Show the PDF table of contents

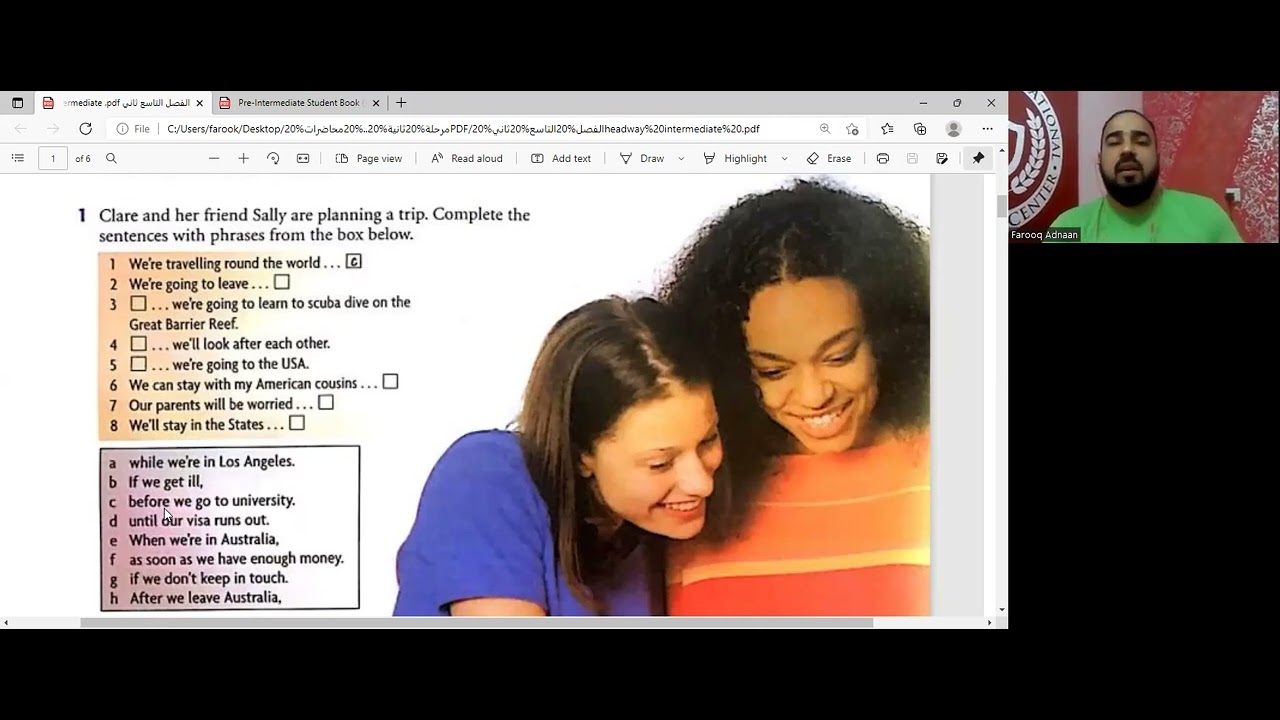coord(17,158)
